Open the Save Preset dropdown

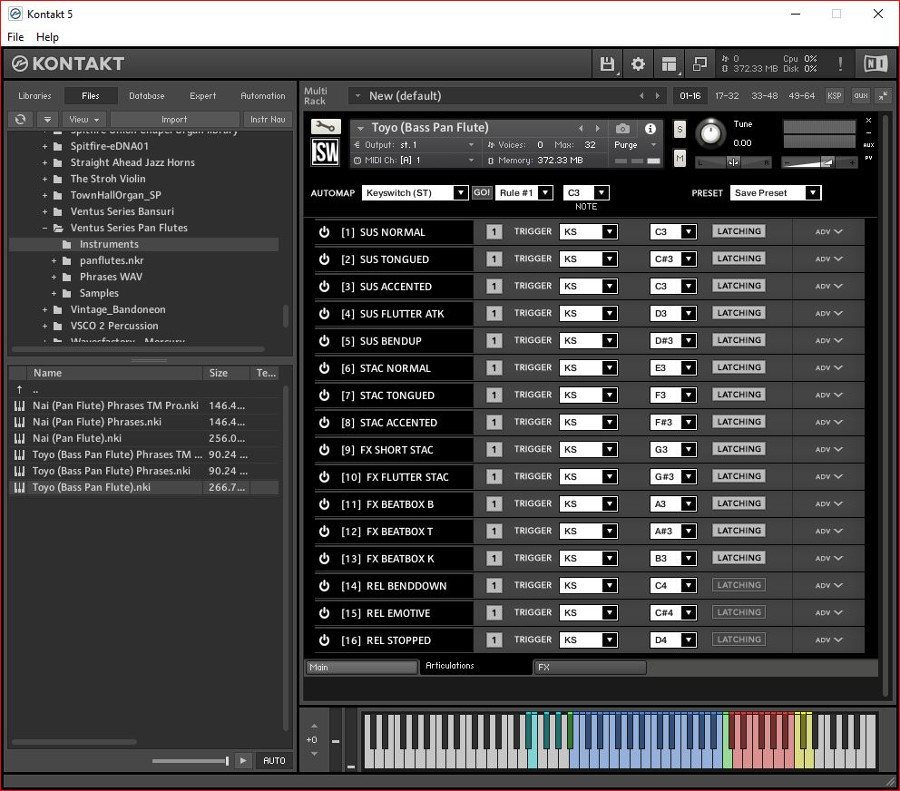[775, 193]
